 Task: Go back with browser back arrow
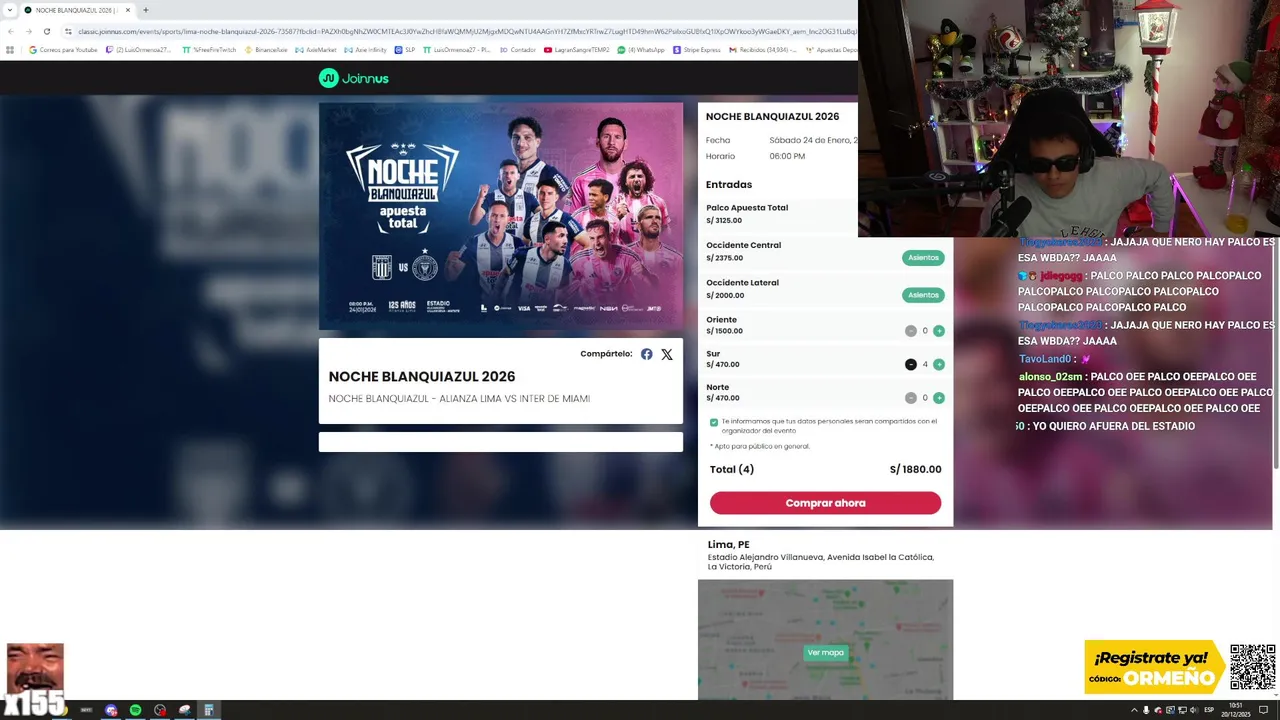coord(10,31)
